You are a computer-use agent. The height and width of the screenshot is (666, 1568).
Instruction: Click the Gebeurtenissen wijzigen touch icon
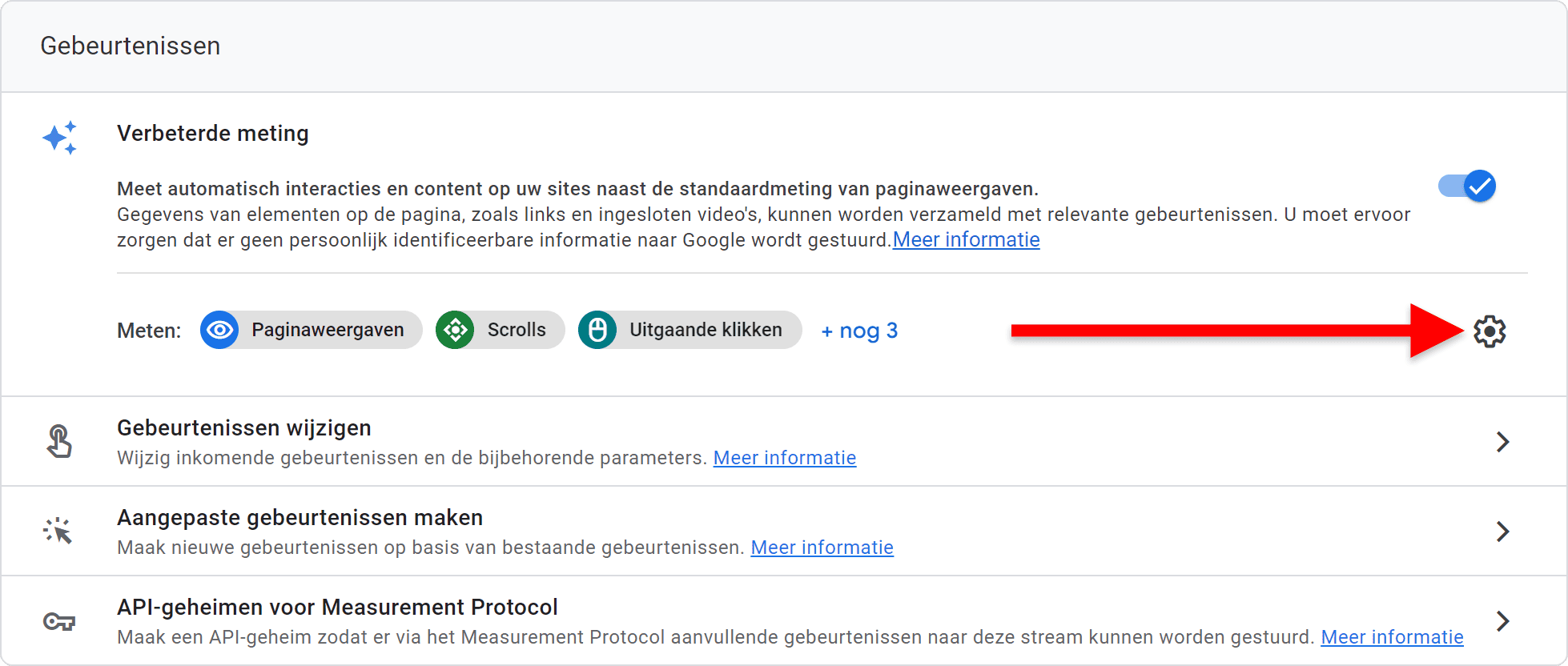tap(58, 441)
